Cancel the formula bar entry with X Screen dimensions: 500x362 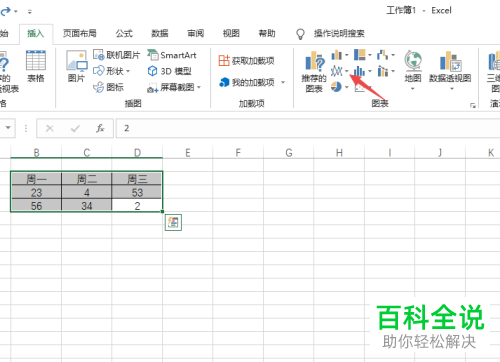pyautogui.click(x=50, y=128)
